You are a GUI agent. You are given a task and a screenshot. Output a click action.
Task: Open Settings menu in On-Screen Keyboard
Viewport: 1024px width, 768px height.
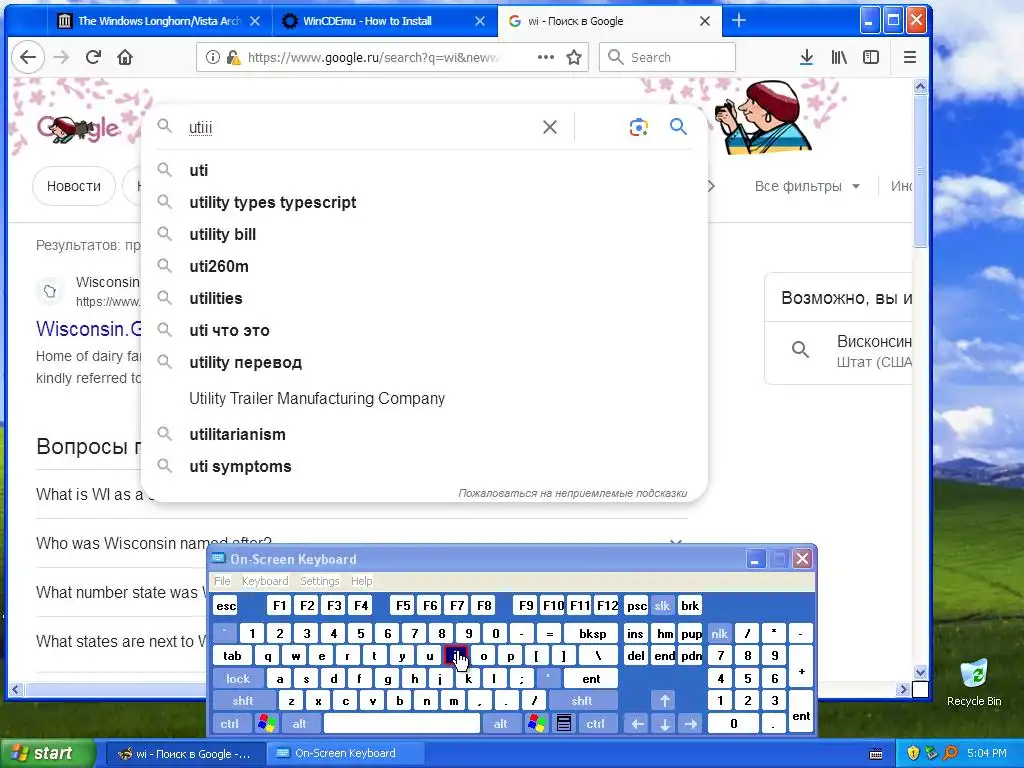click(x=319, y=581)
